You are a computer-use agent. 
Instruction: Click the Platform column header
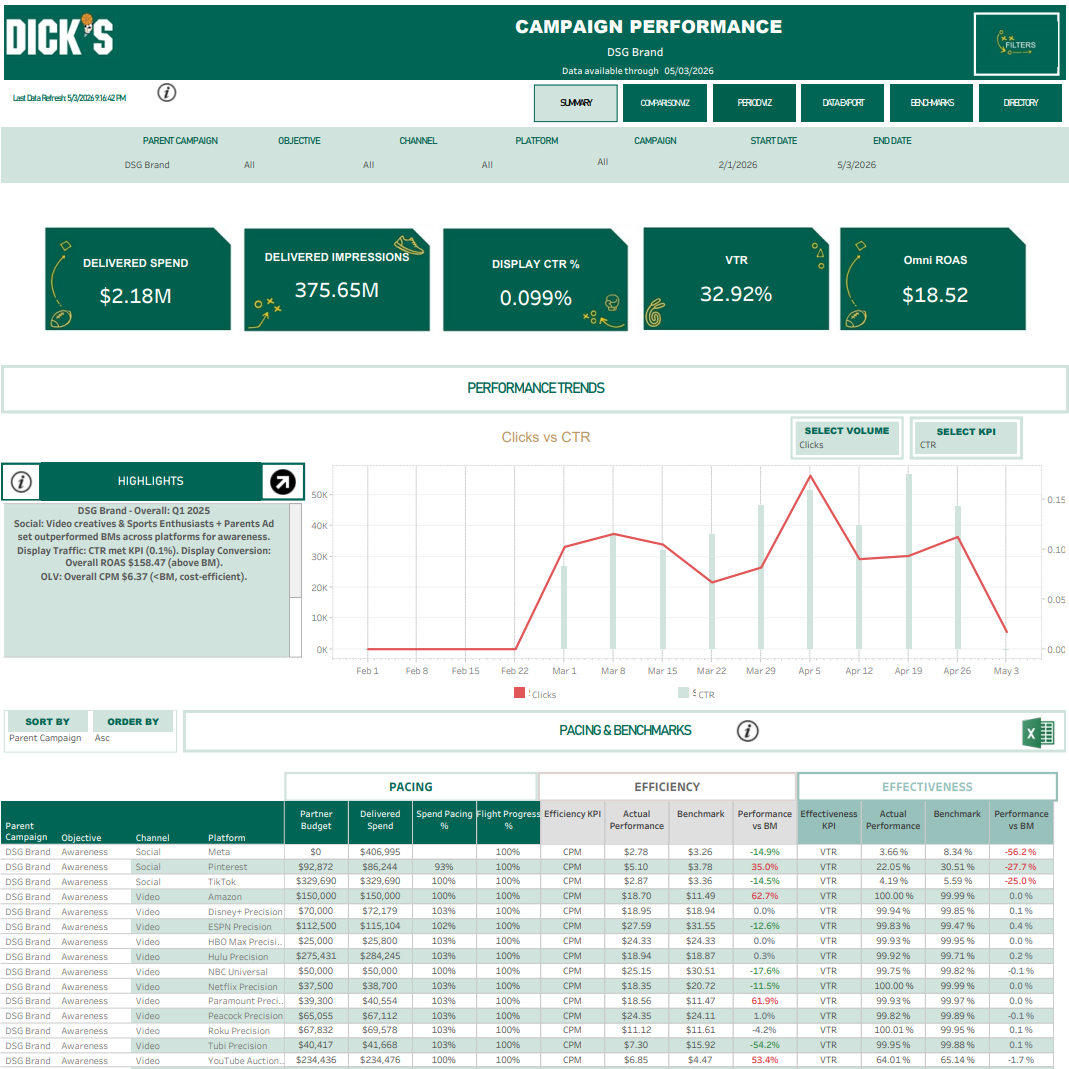pos(226,838)
